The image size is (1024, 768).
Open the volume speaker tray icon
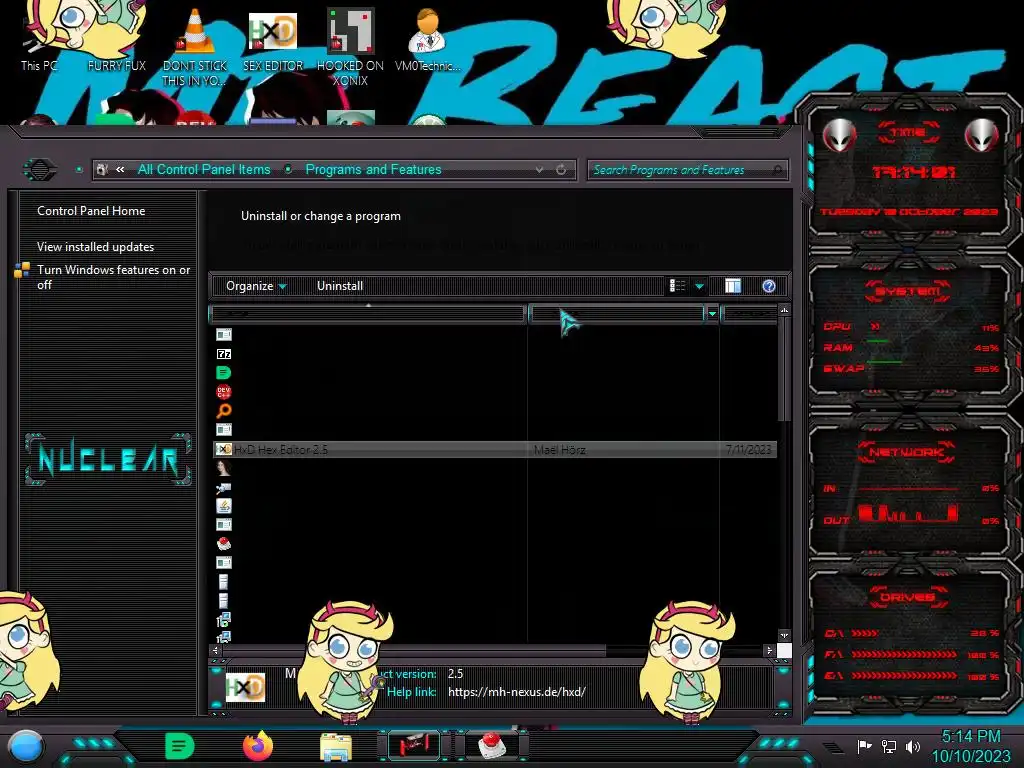912,746
